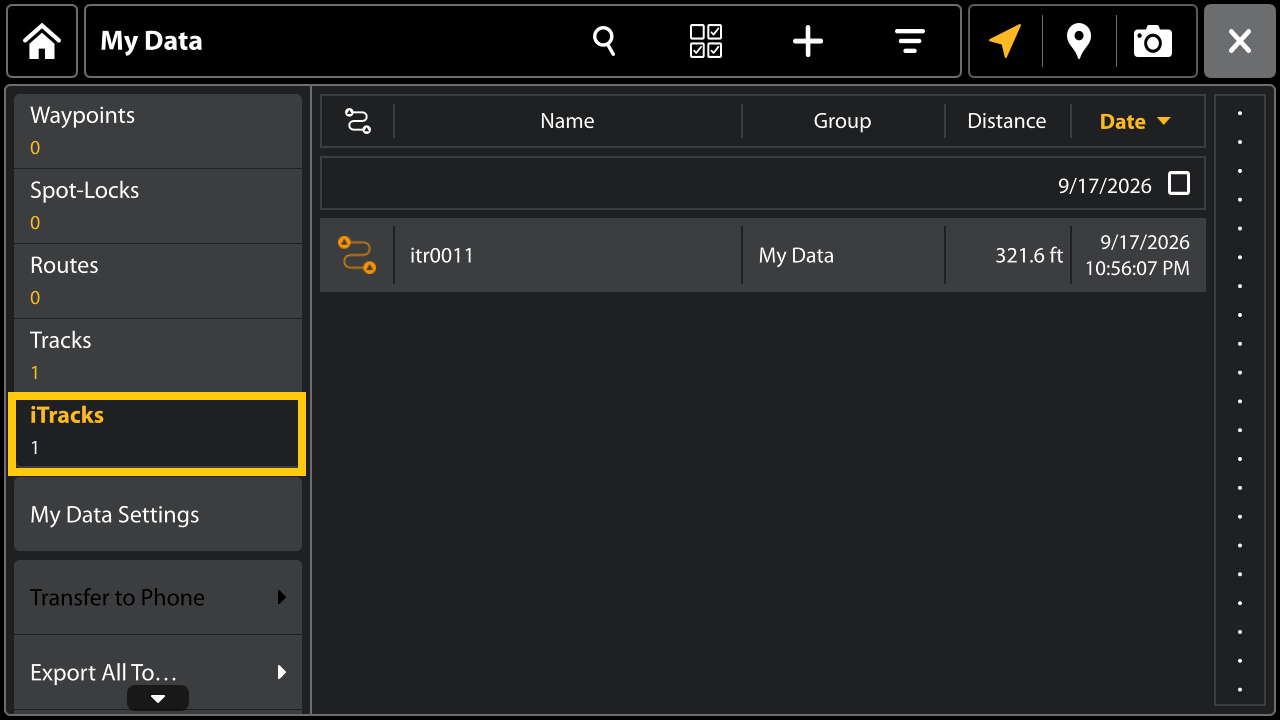Screen dimensions: 1280x720
Task: Sort the list by Distance
Action: (x=1007, y=121)
